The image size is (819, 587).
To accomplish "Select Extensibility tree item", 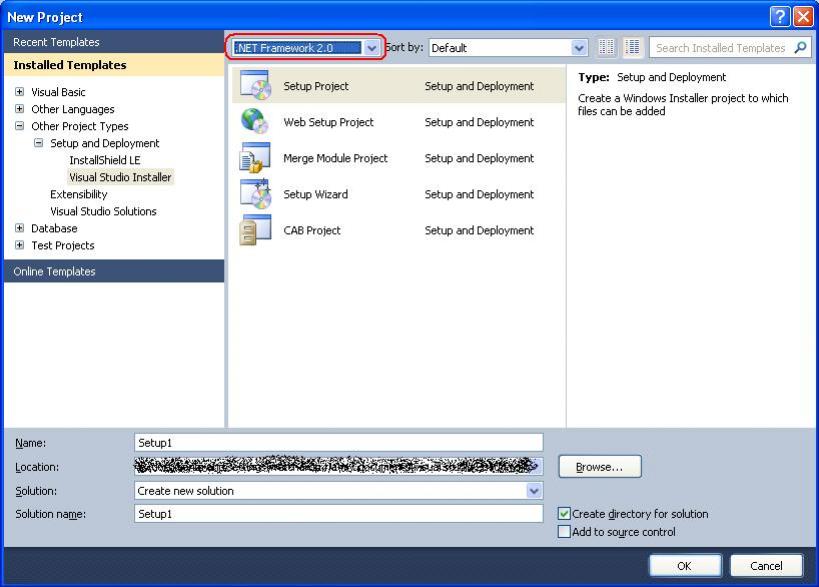I will point(78,194).
